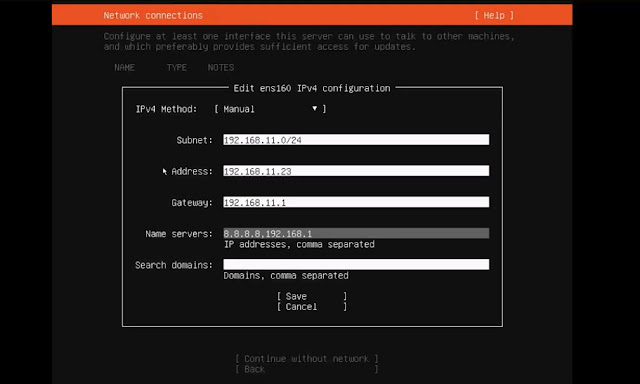Edit the Name servers field
640x384 pixels.
356,233
